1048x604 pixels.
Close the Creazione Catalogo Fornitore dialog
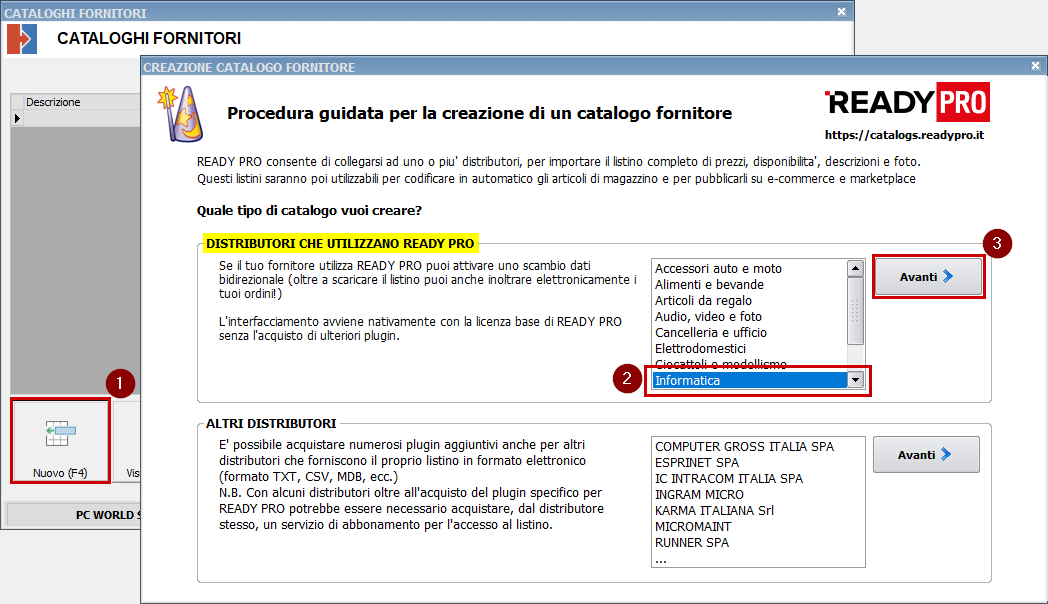pyautogui.click(x=1035, y=65)
